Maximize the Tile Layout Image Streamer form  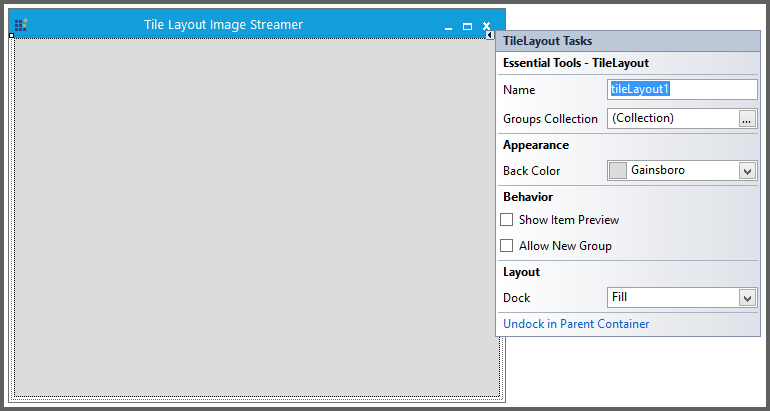467,27
